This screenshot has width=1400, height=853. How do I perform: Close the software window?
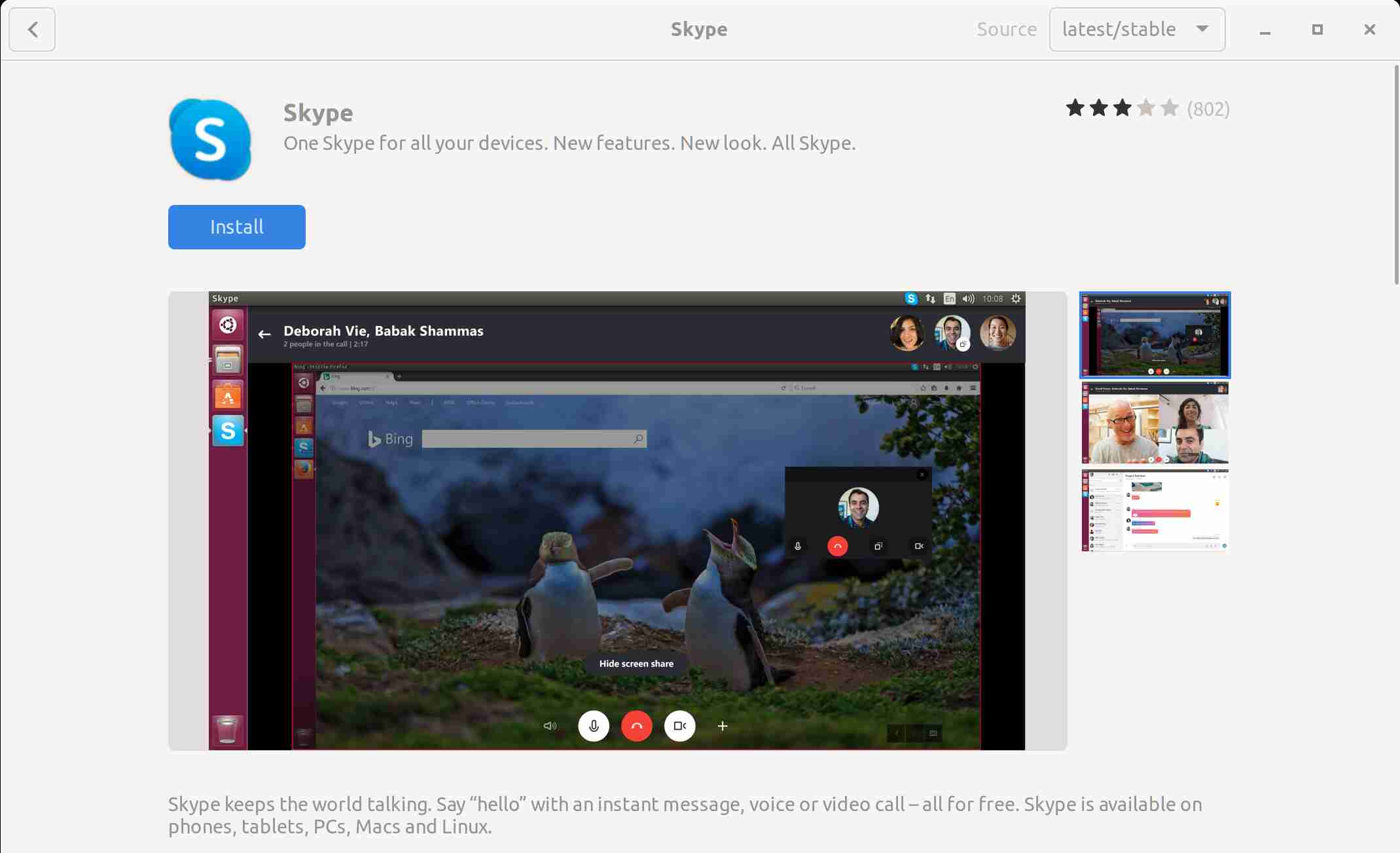(1370, 29)
